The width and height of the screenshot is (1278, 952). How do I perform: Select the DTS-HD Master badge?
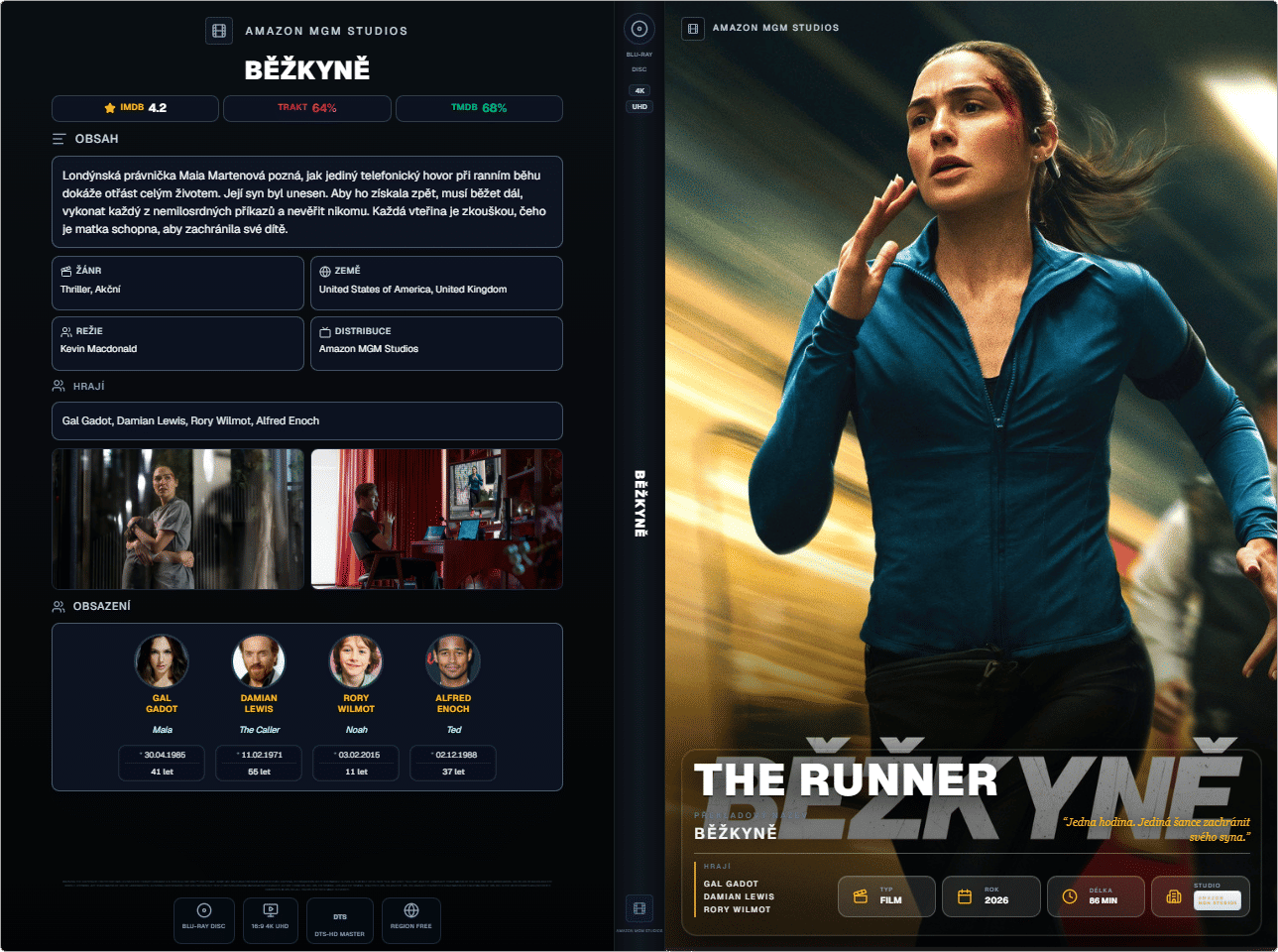coord(340,921)
